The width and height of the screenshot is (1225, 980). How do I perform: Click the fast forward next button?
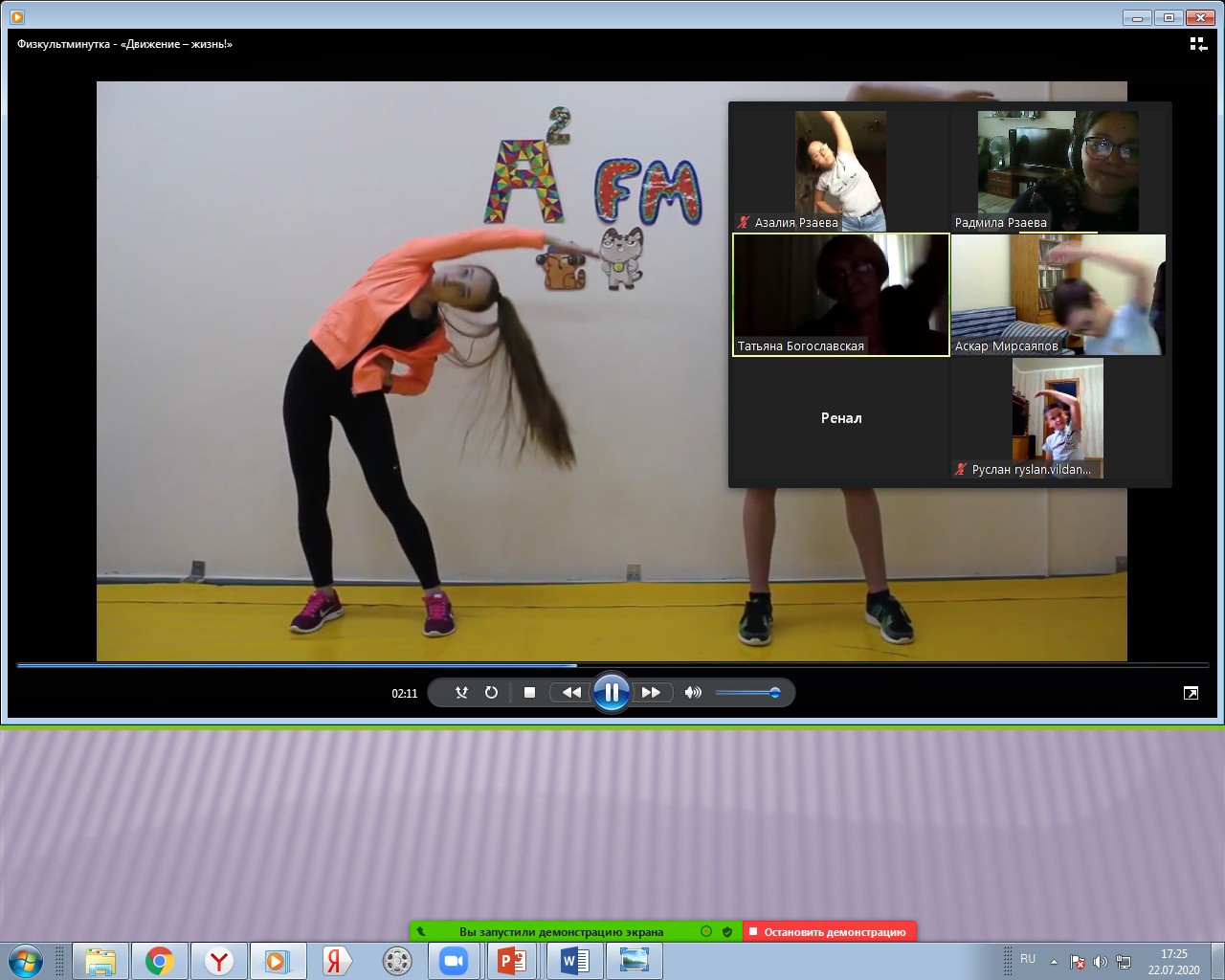point(651,692)
